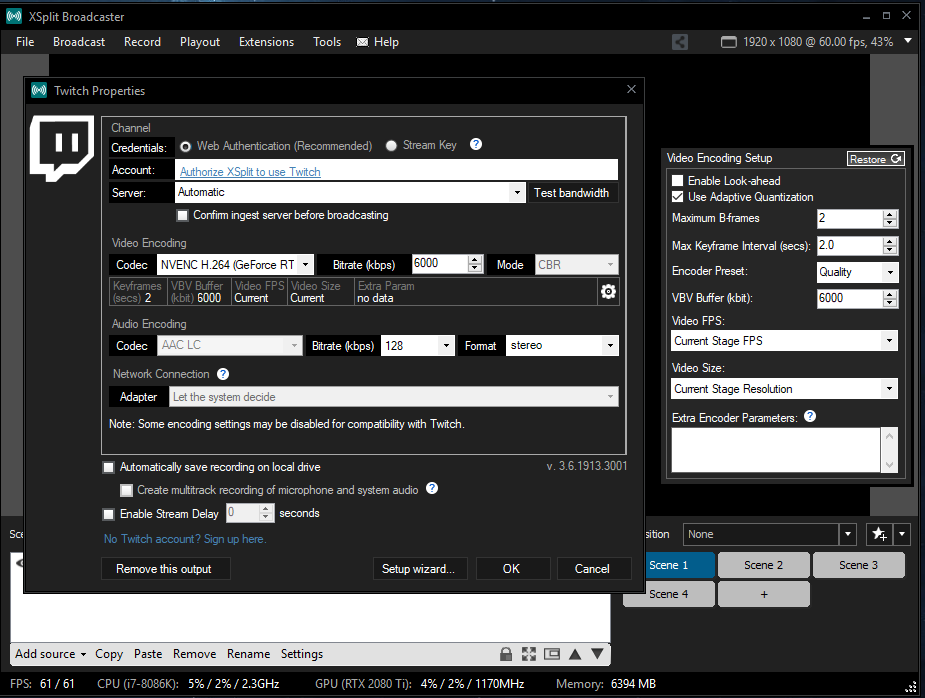The image size is (925, 698).
Task: Expand the audio Format dropdown showing stereo
Action: point(609,345)
